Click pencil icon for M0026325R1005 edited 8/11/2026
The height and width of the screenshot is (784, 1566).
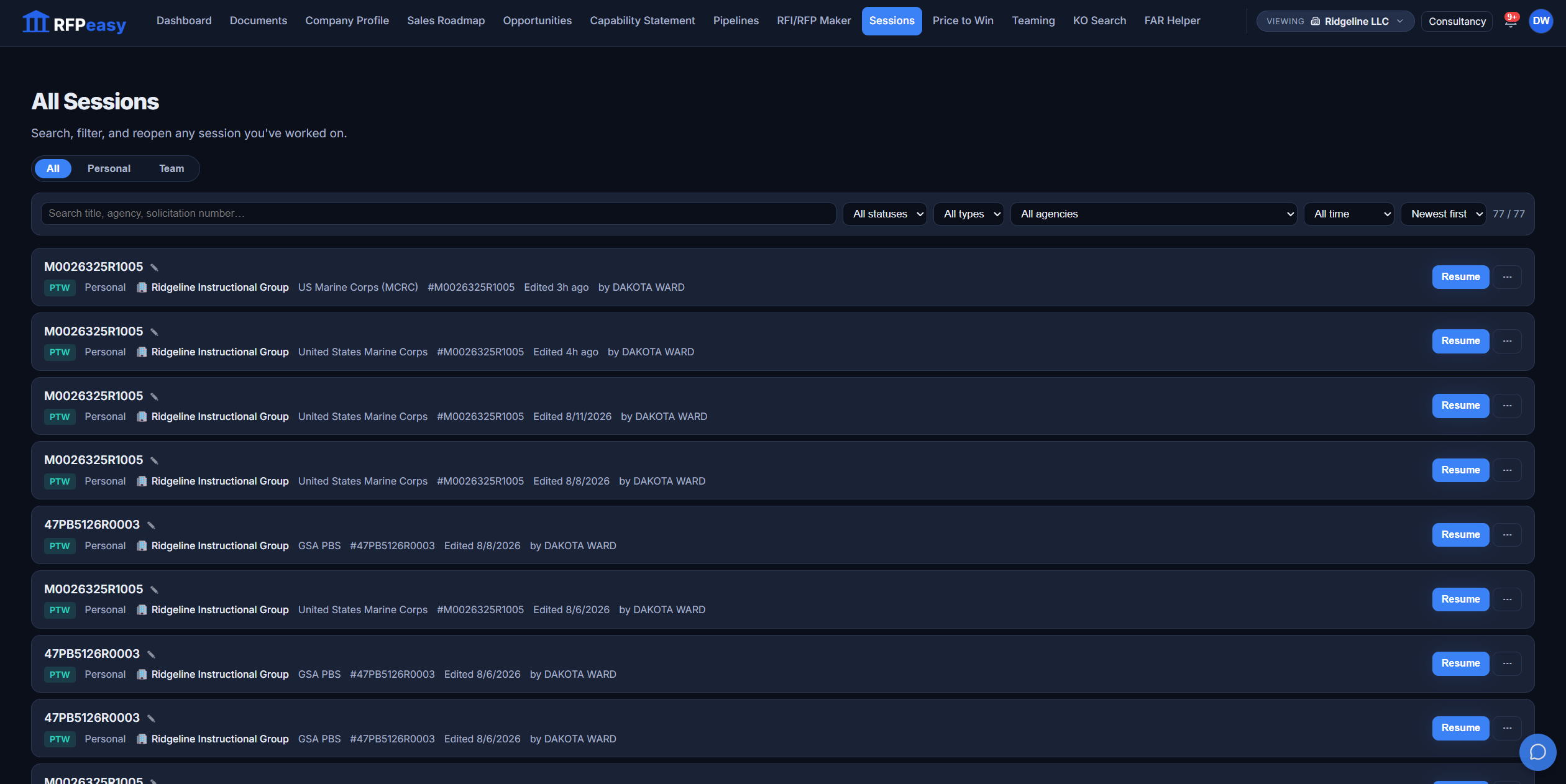154,397
